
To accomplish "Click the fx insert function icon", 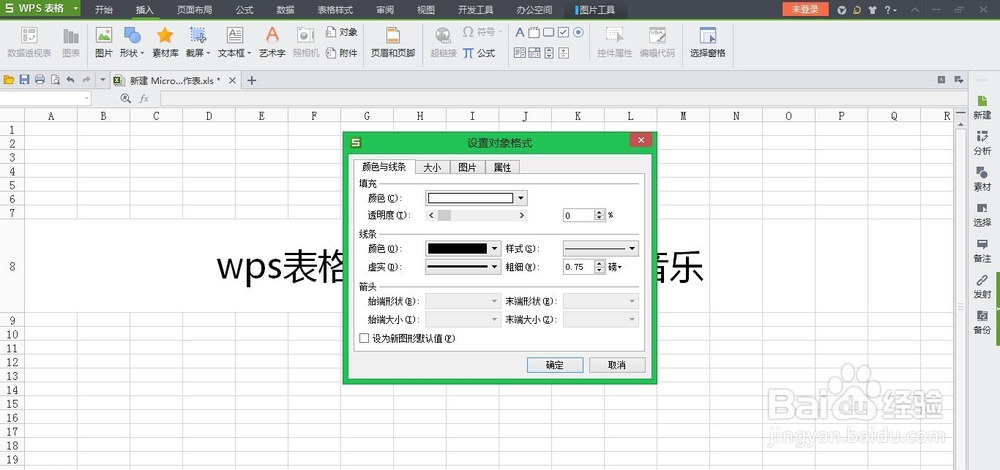I will 145,98.
